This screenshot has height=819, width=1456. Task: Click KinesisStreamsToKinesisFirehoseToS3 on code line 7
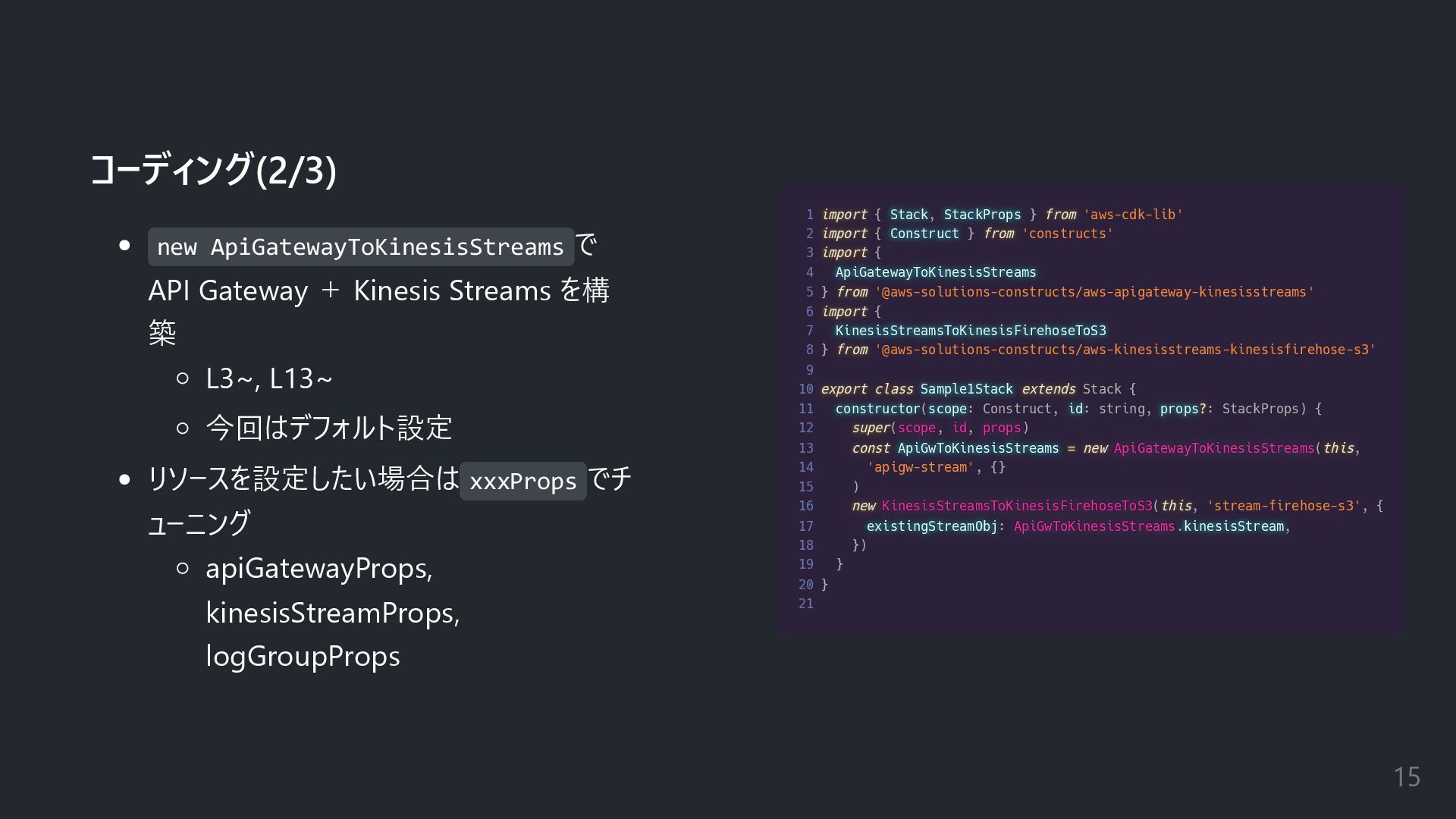point(970,331)
